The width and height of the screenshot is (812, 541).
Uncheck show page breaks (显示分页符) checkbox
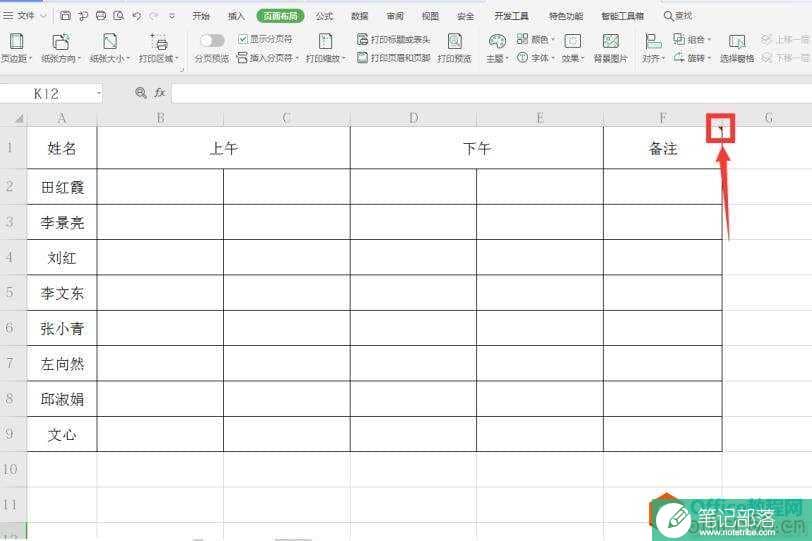[x=242, y=39]
